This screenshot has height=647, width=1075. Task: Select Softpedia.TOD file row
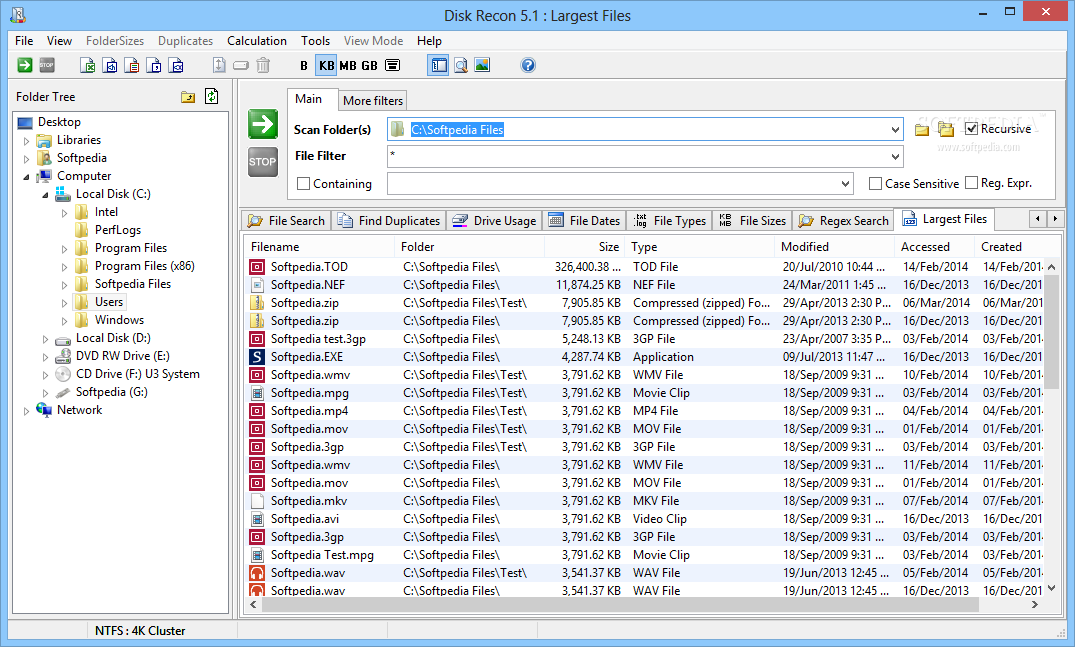click(644, 267)
